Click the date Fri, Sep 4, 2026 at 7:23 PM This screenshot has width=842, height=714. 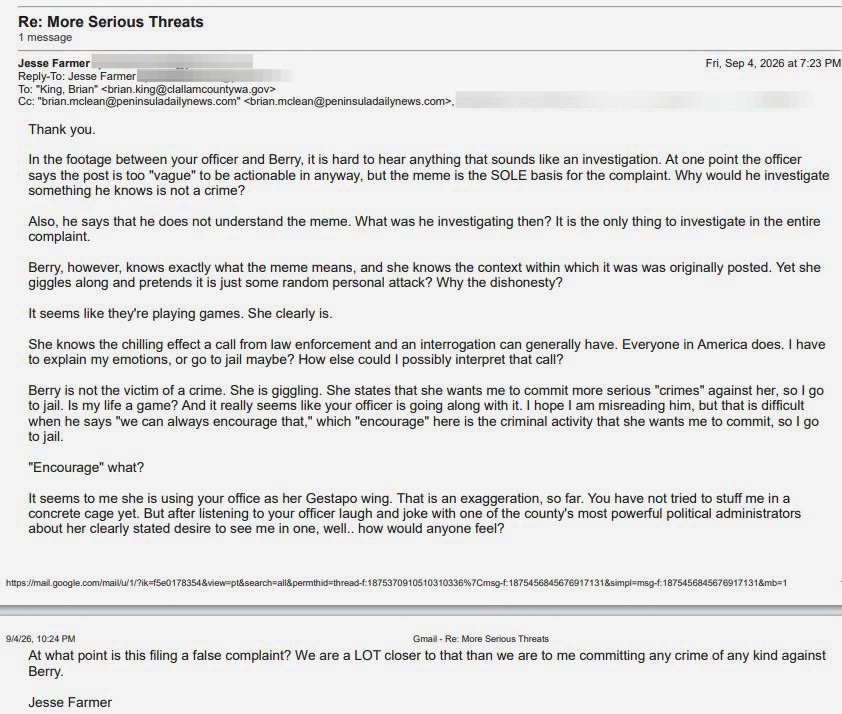(x=773, y=63)
